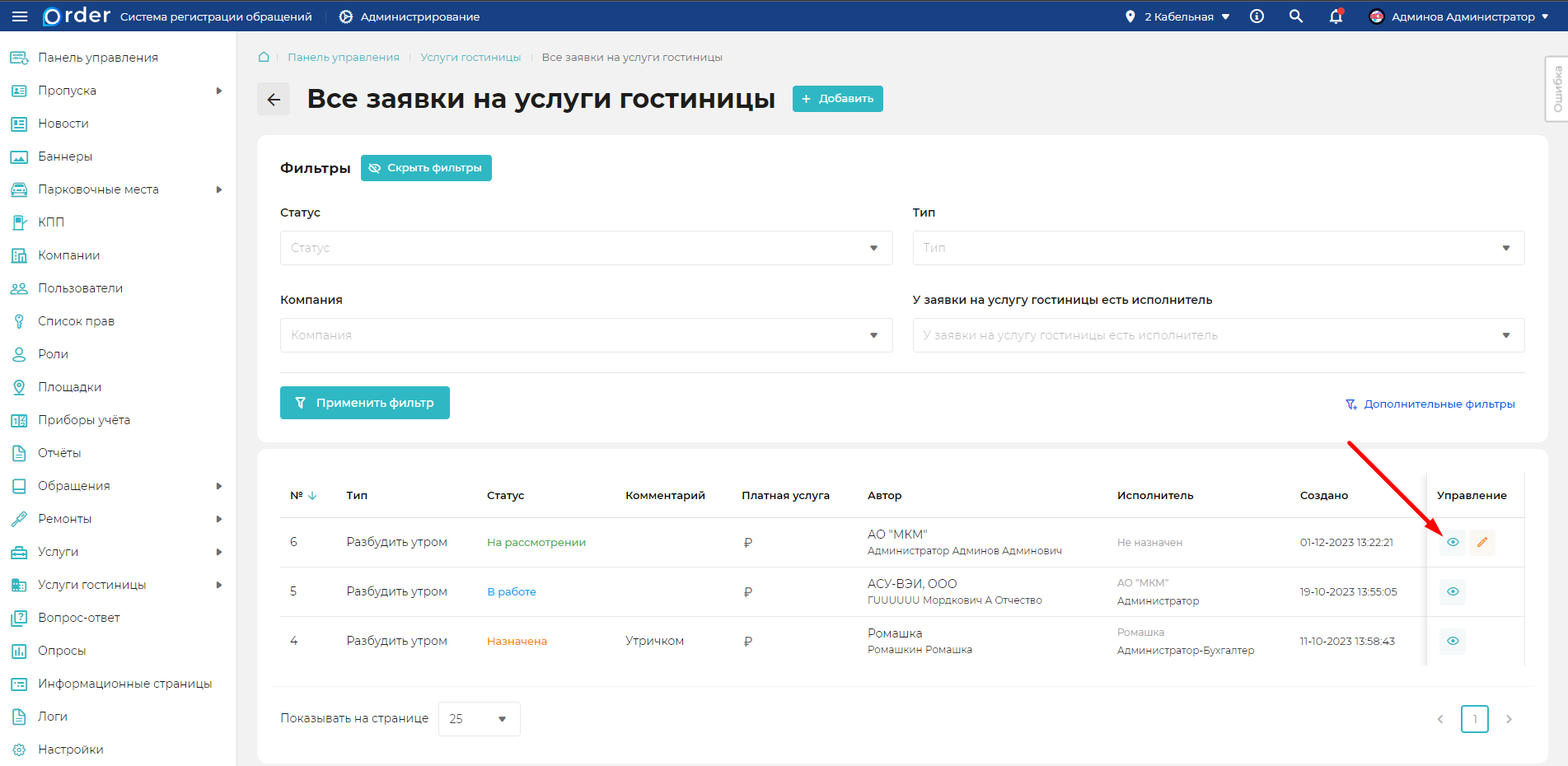
Task: View details of request 6 via eye icon
Action: (1453, 542)
